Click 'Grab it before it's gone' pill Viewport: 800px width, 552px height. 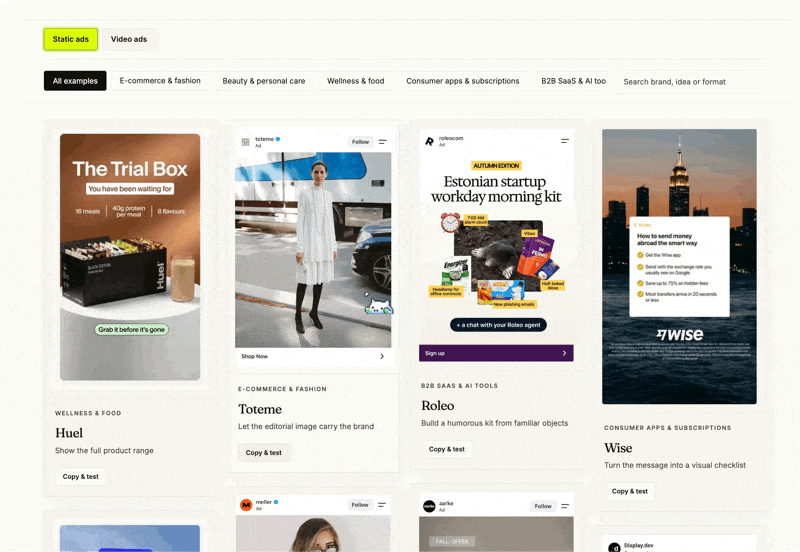(132, 330)
